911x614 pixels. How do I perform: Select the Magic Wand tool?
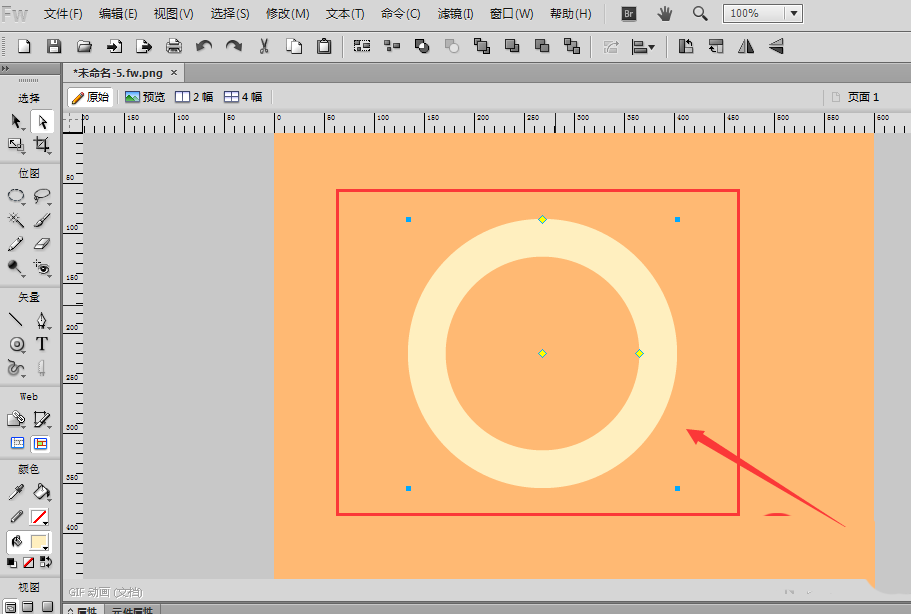pyautogui.click(x=17, y=219)
